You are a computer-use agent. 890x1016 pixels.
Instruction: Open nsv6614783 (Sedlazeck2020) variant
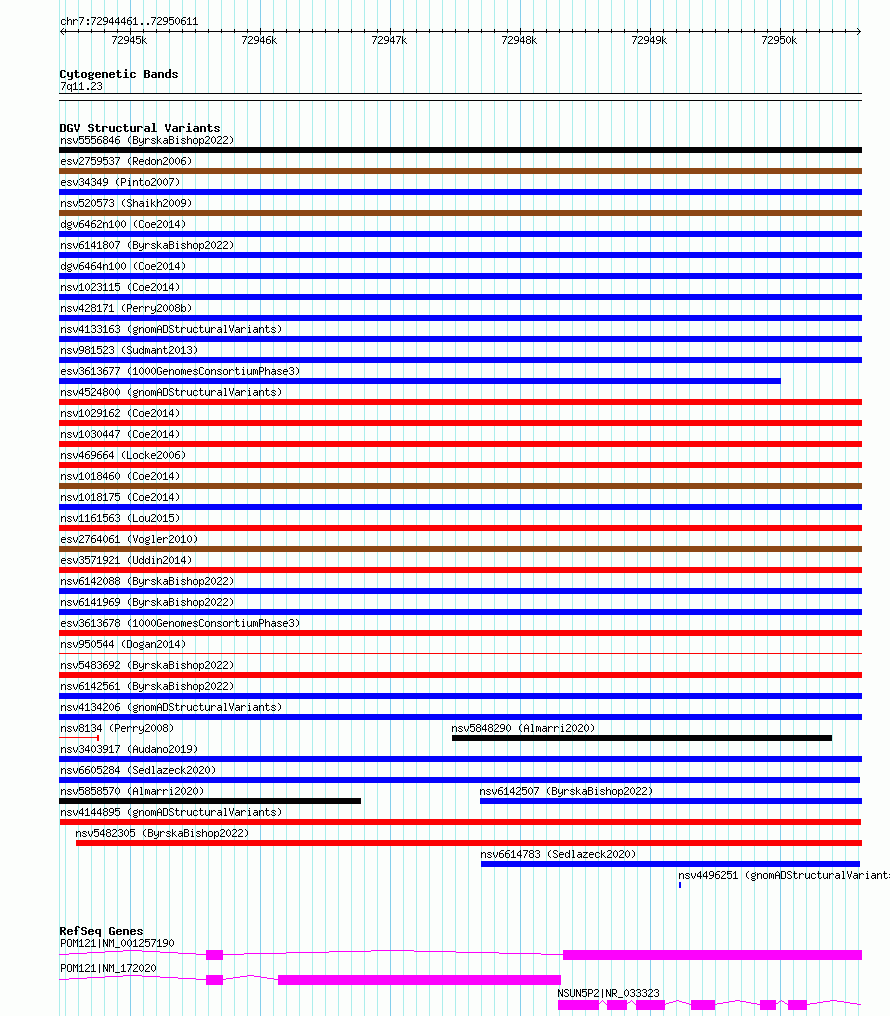point(558,854)
